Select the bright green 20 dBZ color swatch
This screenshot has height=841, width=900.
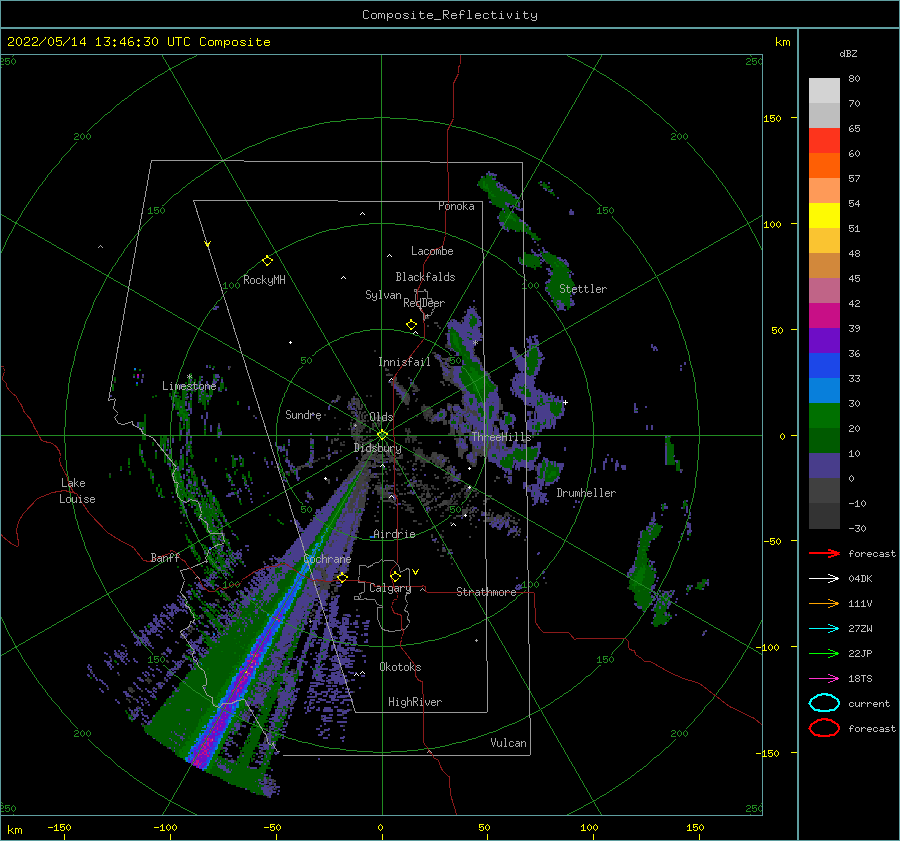pos(824,416)
